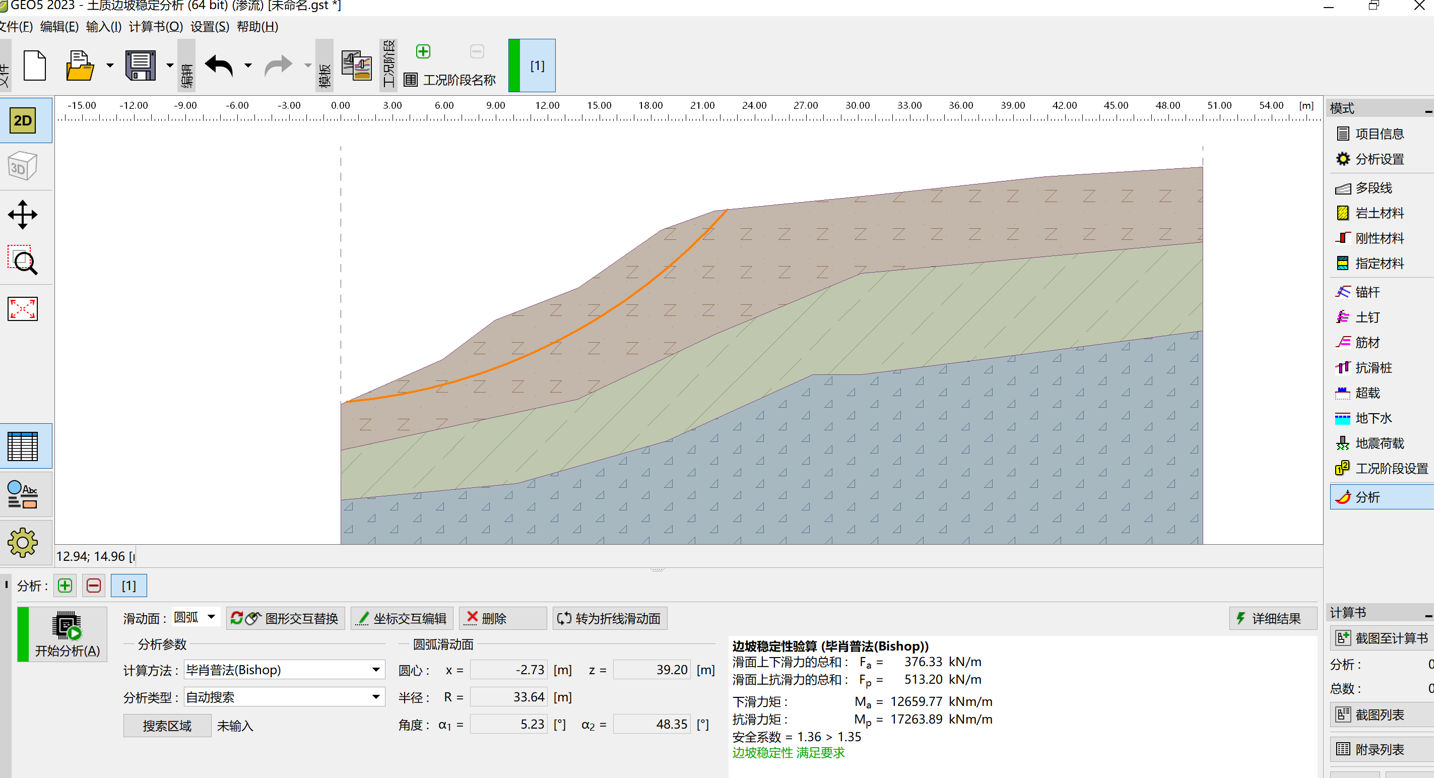Open the 计算书(O) menu
This screenshot has width=1434, height=778.
click(x=156, y=27)
